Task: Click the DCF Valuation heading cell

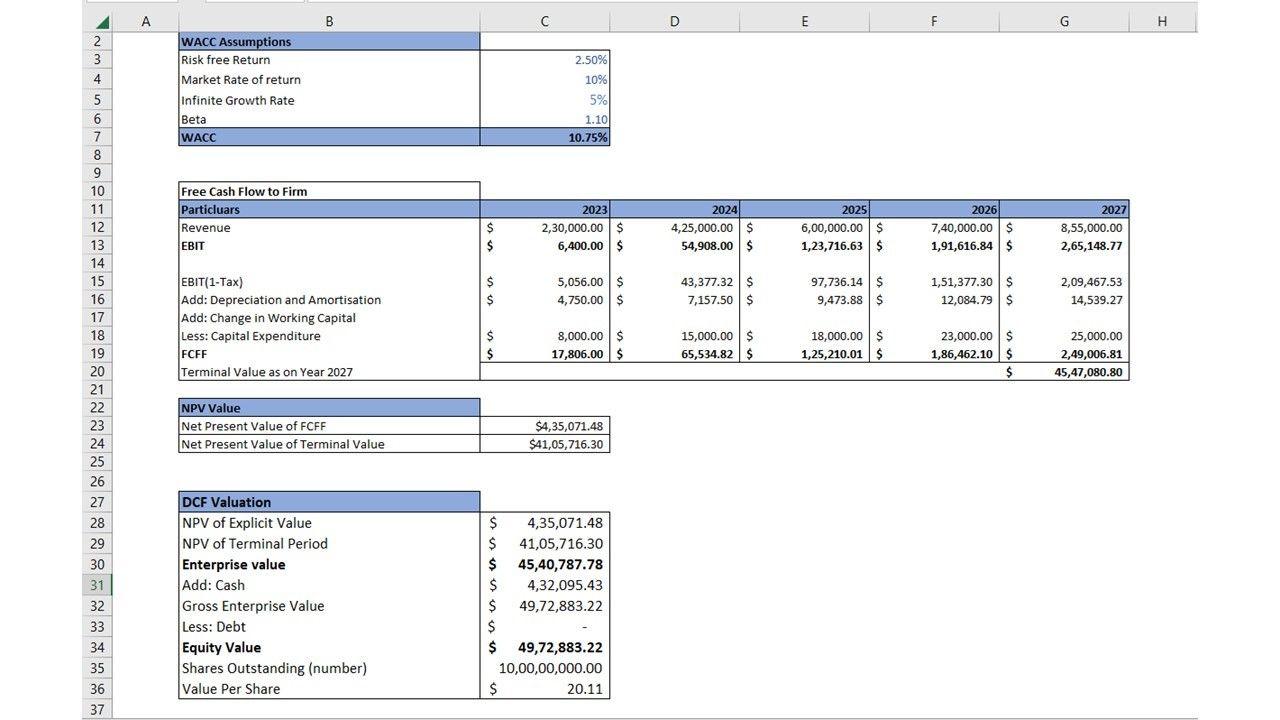Action: [x=329, y=502]
